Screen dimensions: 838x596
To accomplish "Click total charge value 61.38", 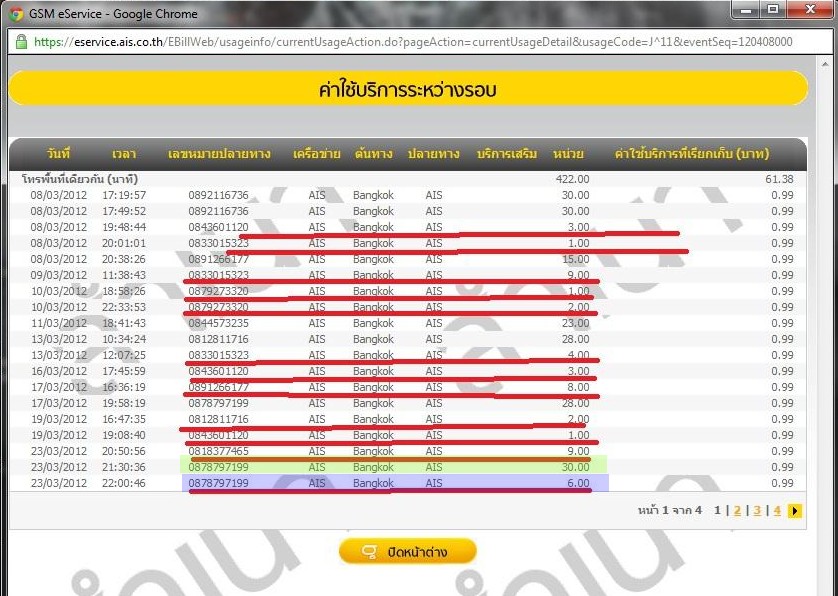I will (x=779, y=179).
